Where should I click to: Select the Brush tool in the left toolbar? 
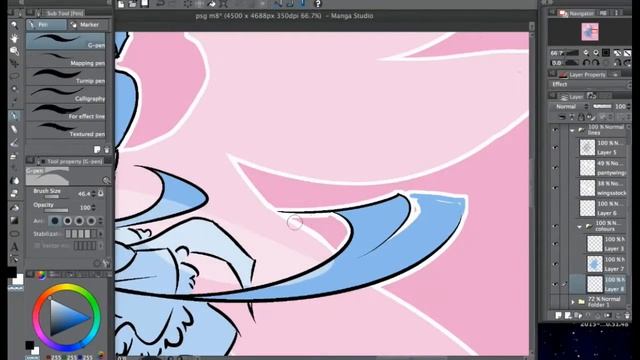[x=14, y=142]
